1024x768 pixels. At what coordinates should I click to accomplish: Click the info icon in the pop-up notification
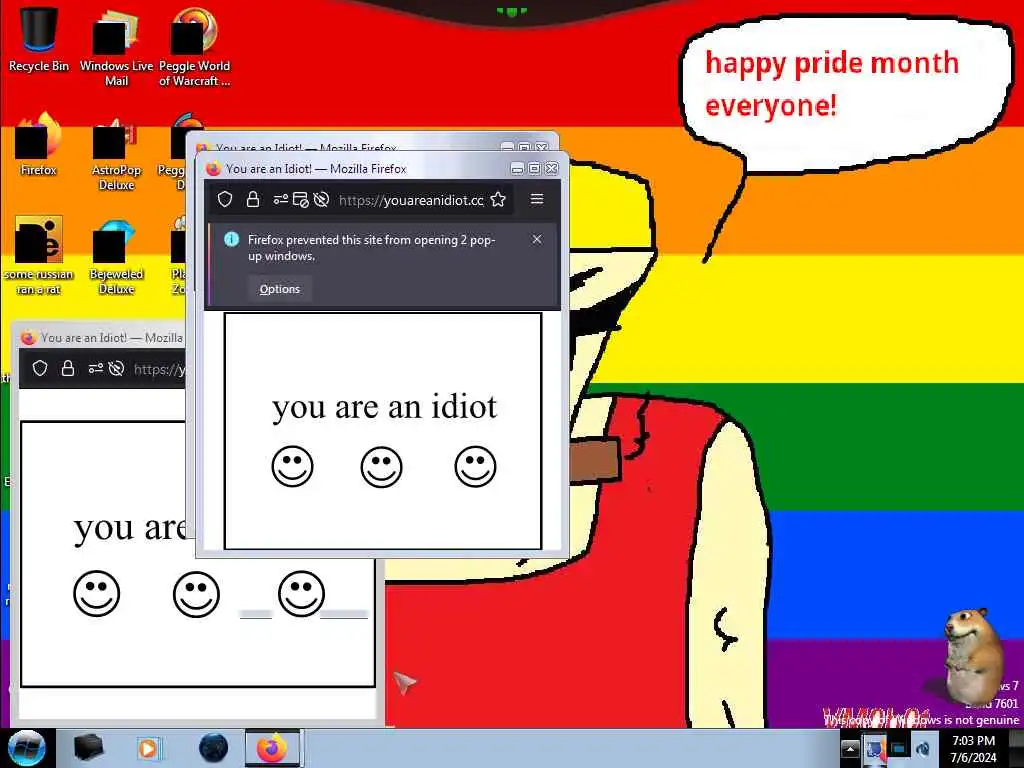point(231,240)
